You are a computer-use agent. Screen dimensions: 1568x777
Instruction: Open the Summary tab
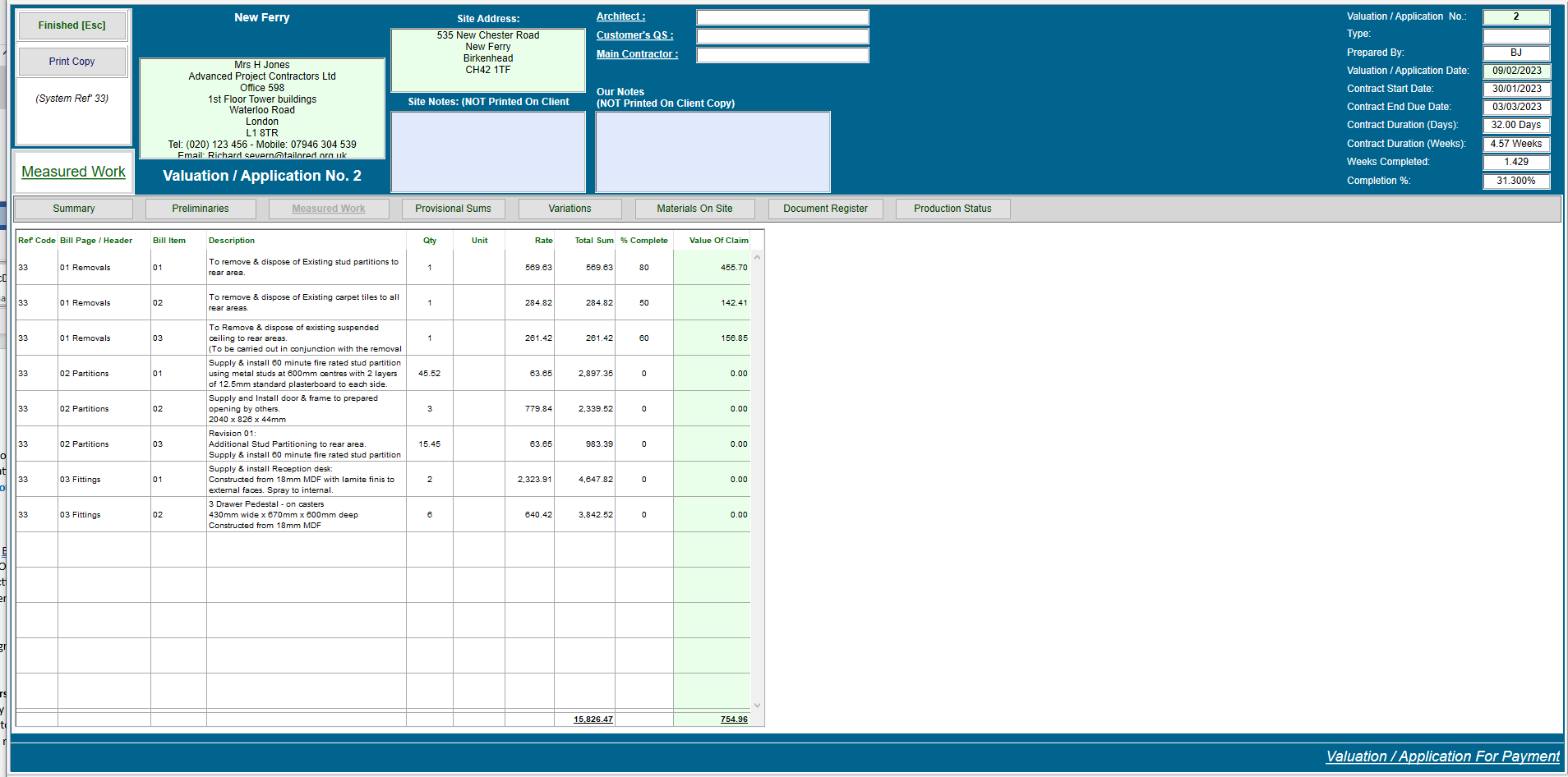(x=74, y=209)
